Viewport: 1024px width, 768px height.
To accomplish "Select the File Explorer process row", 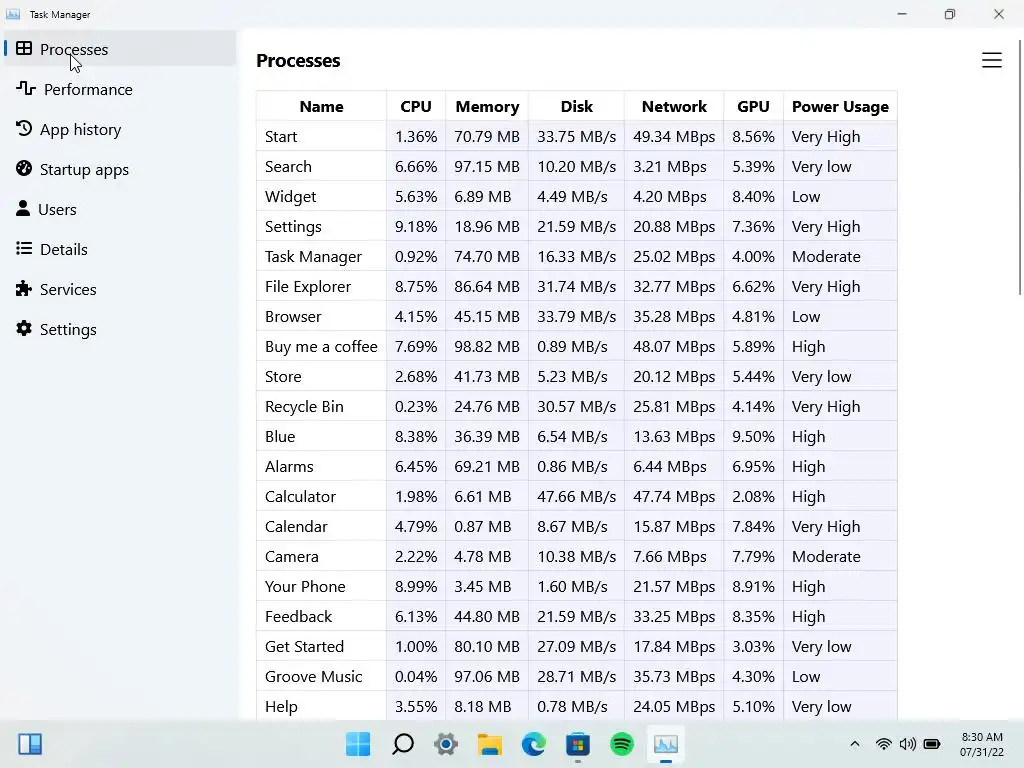I will 308,286.
